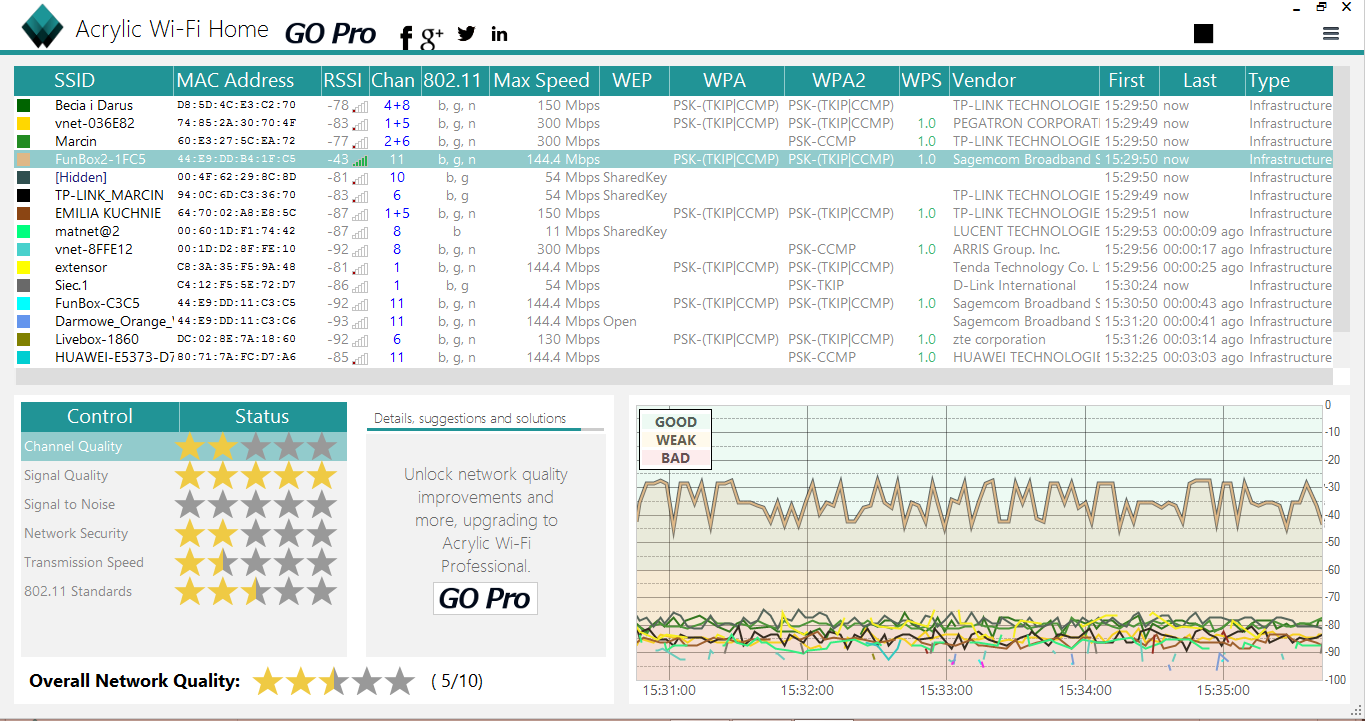Select the vnet-8FFE12 network
Image resolution: width=1365 pixels, height=721 pixels.
674,249
